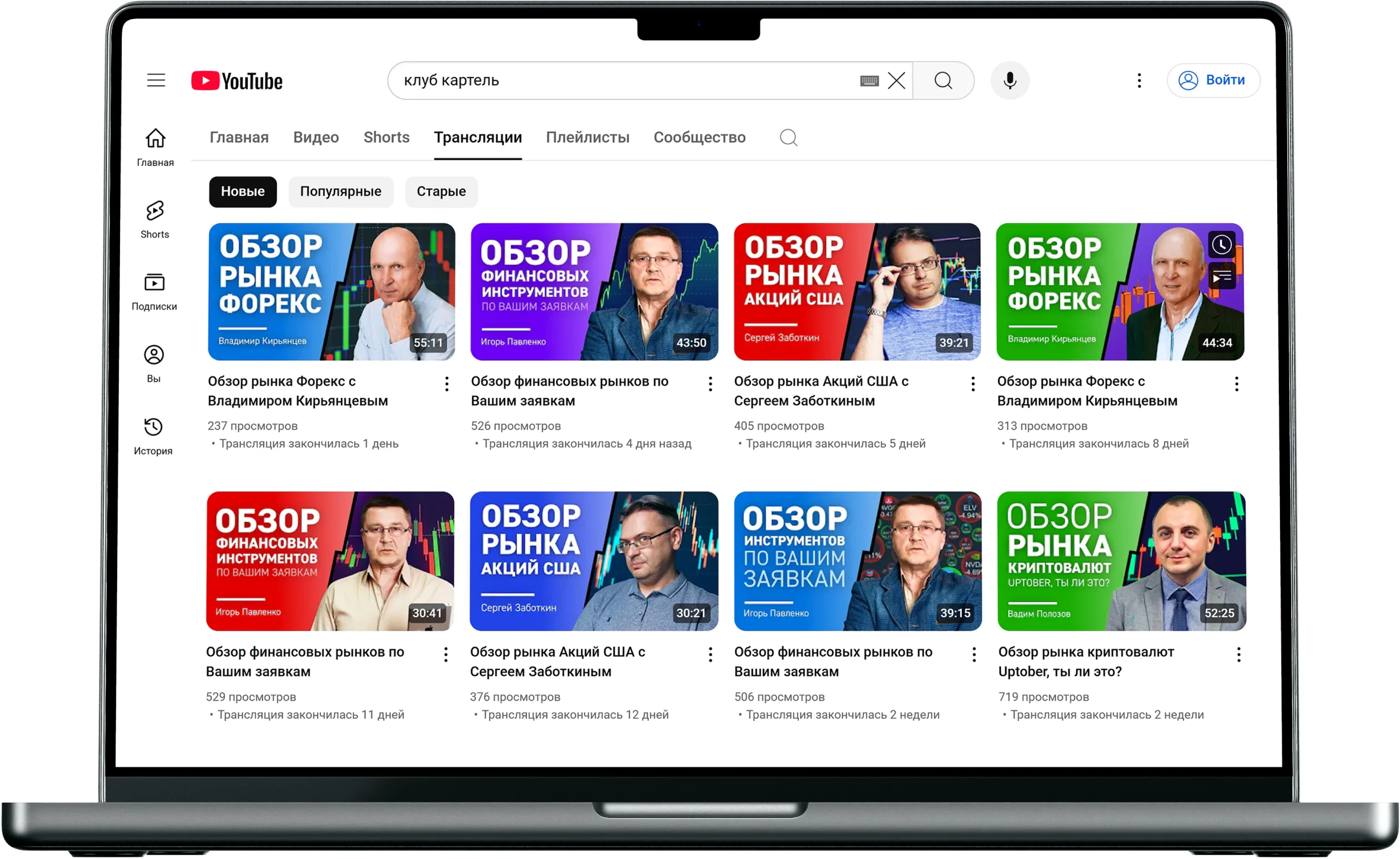The image size is (1400, 859).
Task: Switch to the Плейлисты tab
Action: pos(587,137)
